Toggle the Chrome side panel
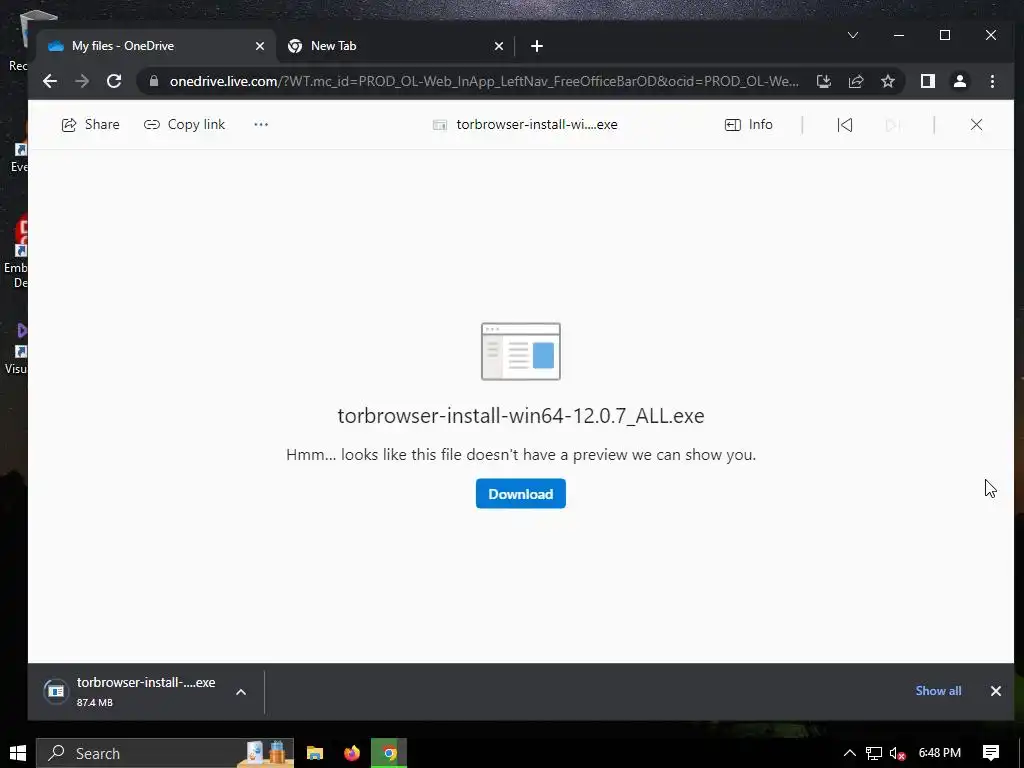The image size is (1024, 768). coord(927,81)
